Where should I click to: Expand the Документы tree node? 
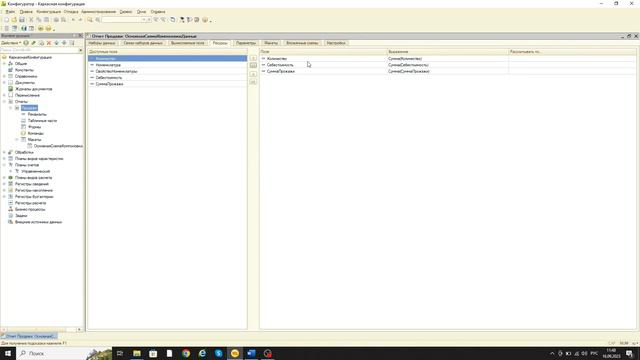click(x=4, y=82)
